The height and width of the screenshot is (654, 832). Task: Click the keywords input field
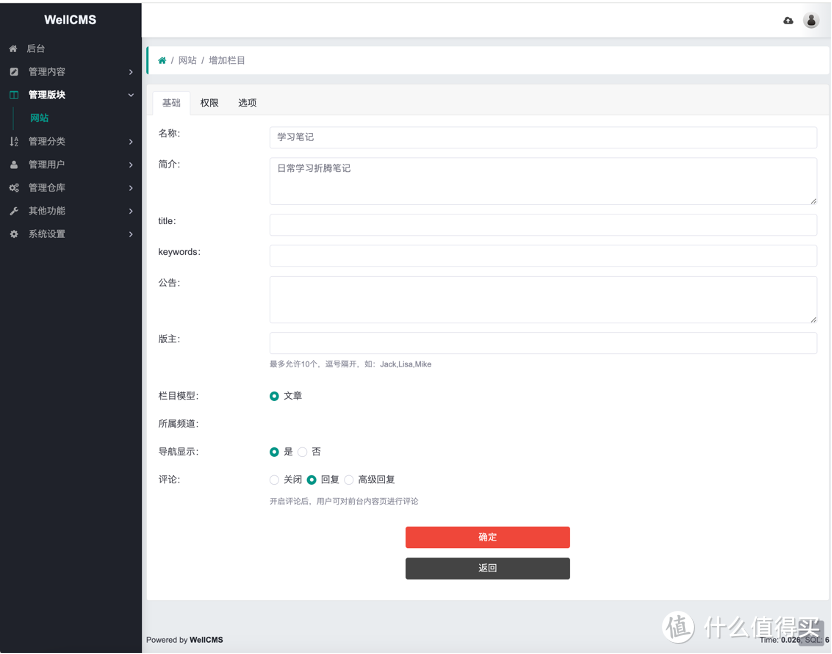pos(543,256)
